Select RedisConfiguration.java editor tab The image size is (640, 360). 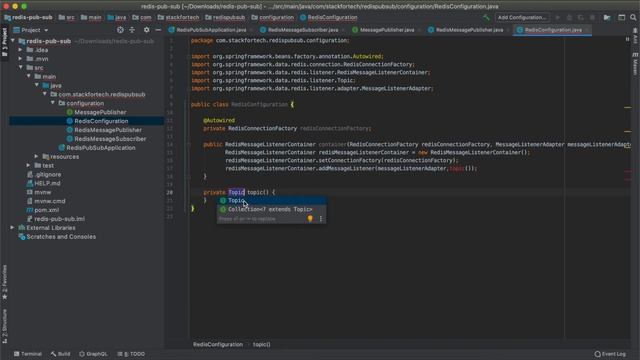[553, 30]
